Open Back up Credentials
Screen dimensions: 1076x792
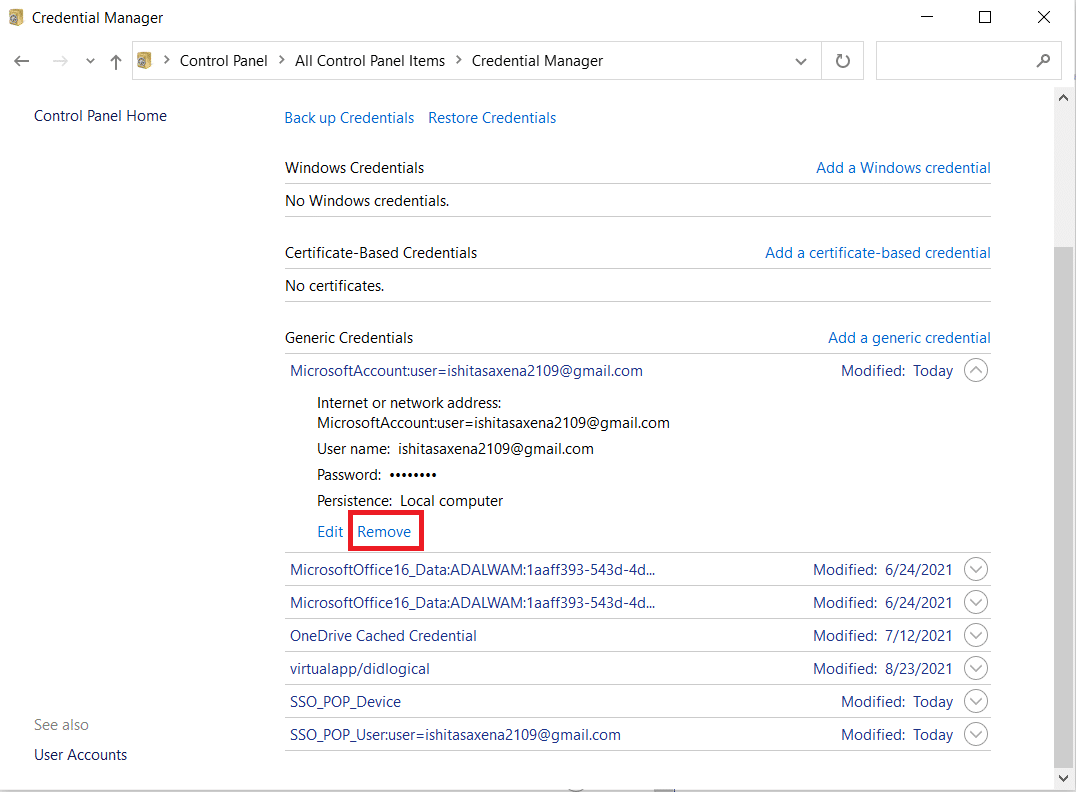349,118
